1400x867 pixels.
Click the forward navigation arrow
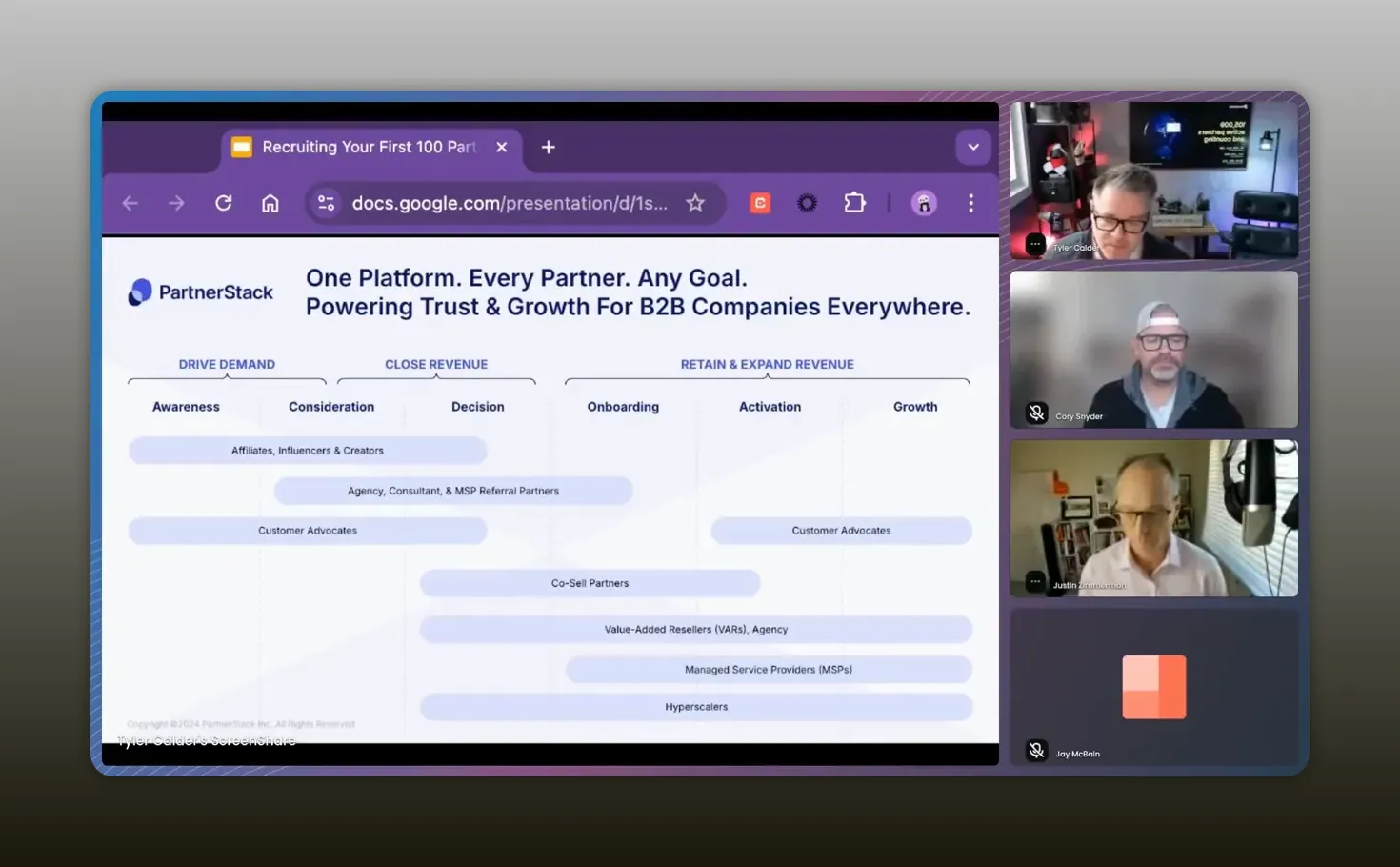176,203
